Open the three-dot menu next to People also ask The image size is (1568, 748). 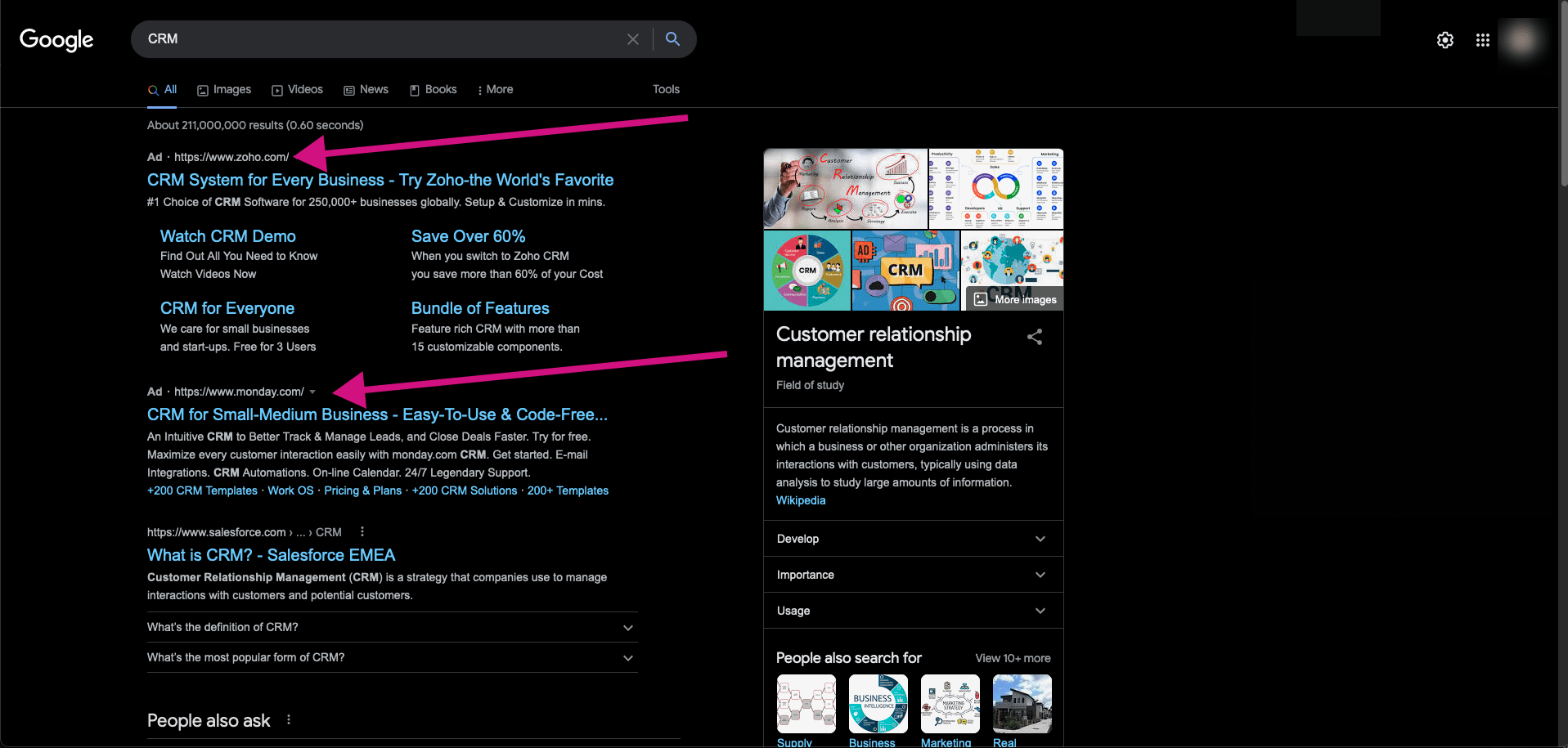click(x=289, y=719)
